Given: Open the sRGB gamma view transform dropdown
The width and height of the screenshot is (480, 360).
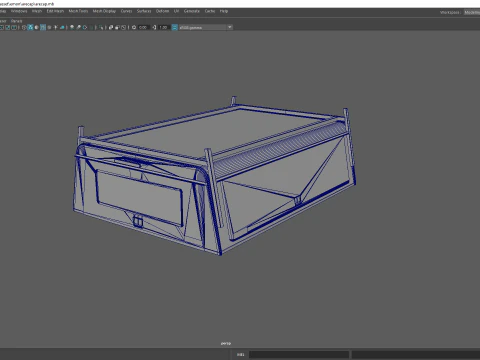Looking at the screenshot, I should point(205,27).
